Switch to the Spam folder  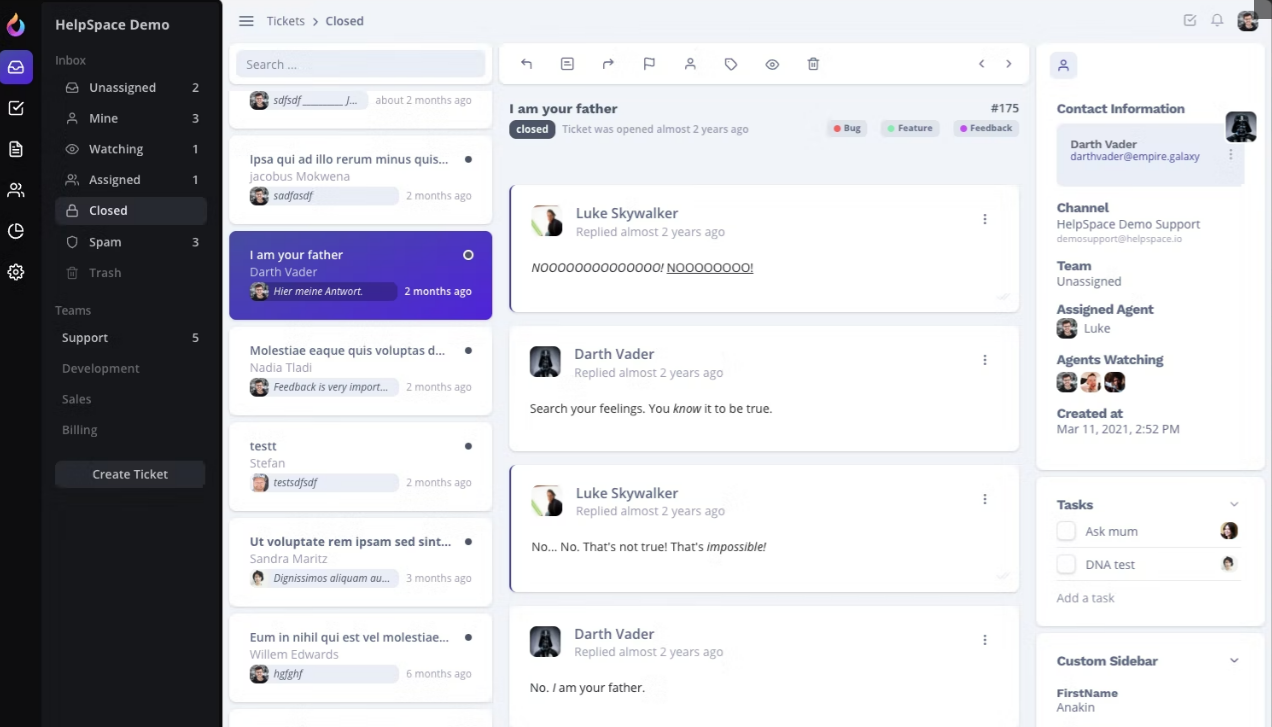105,242
